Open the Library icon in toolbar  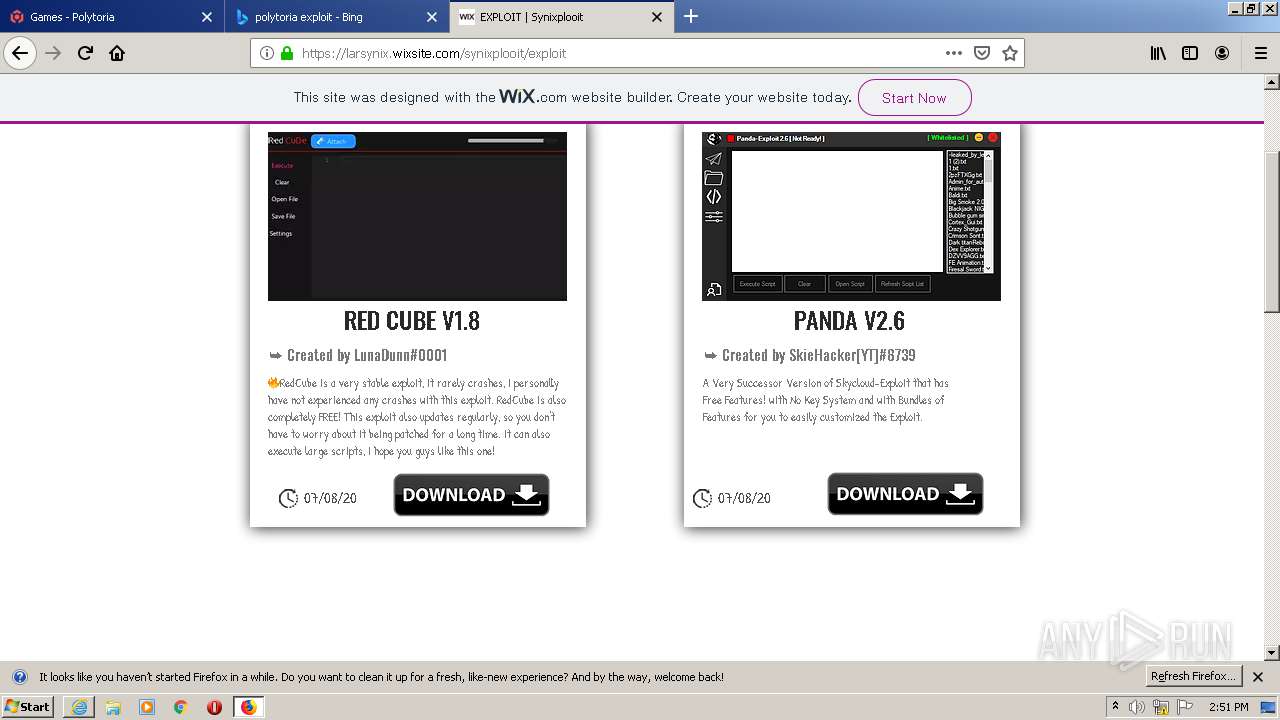pyautogui.click(x=1158, y=53)
